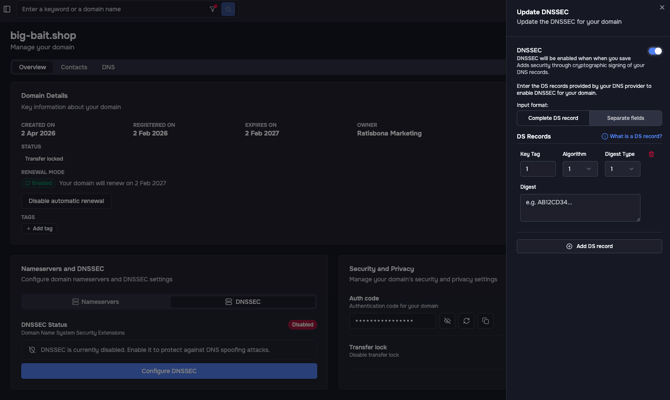Viewport: 670px width, 400px height.
Task: Turn off the DNSSEC switch
Action: 655,51
